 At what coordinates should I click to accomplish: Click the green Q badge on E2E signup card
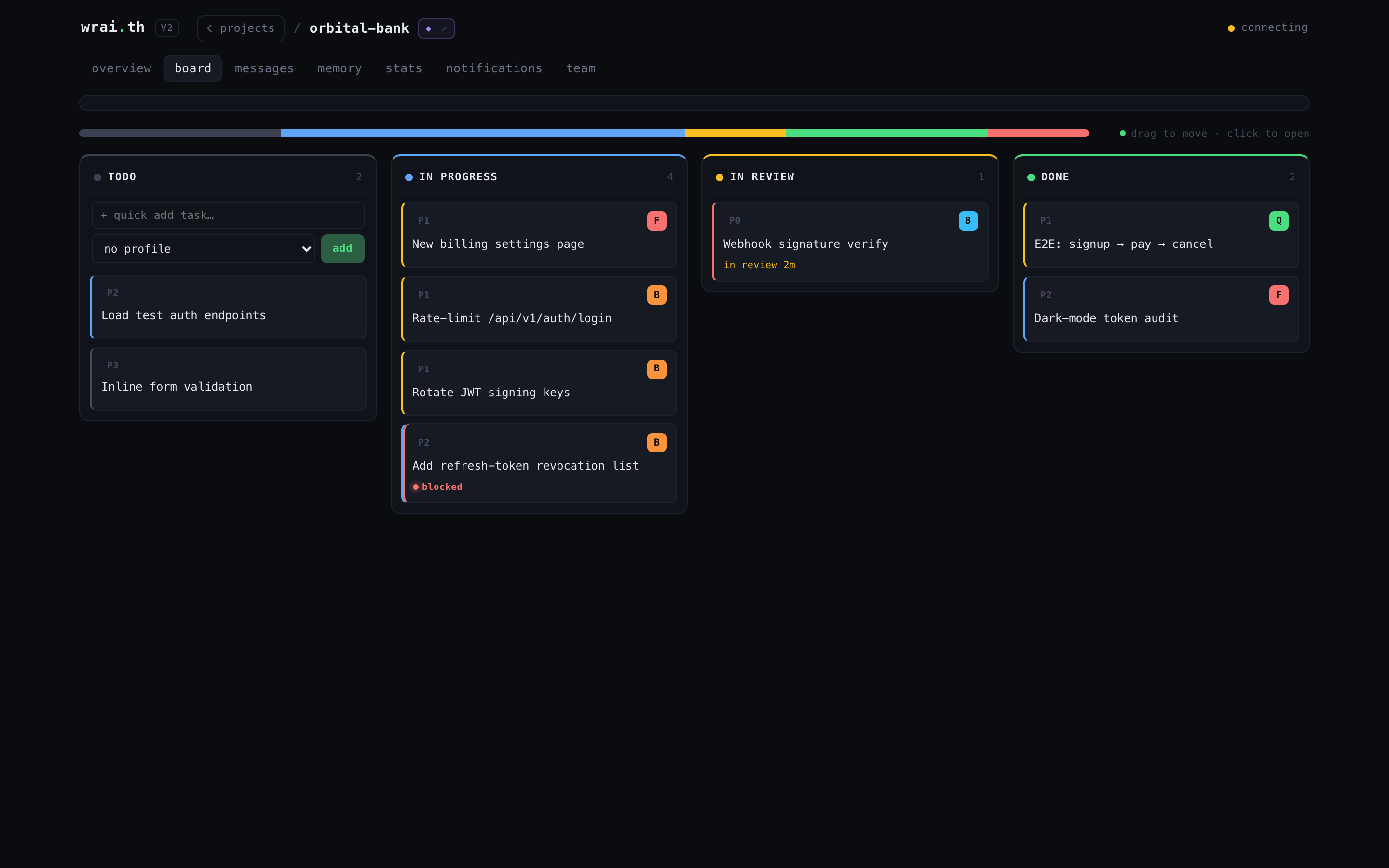point(1279,220)
